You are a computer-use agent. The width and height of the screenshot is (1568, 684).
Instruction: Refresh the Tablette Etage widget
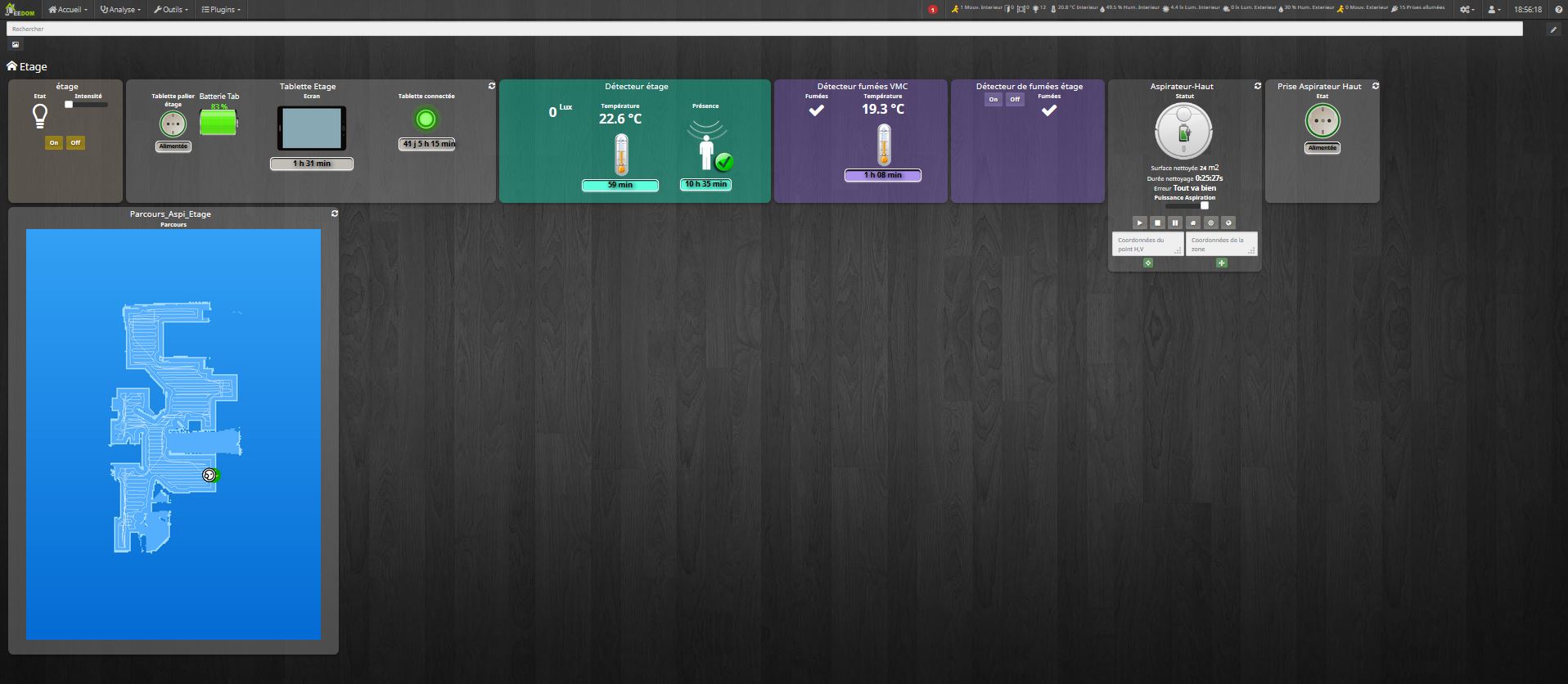492,86
